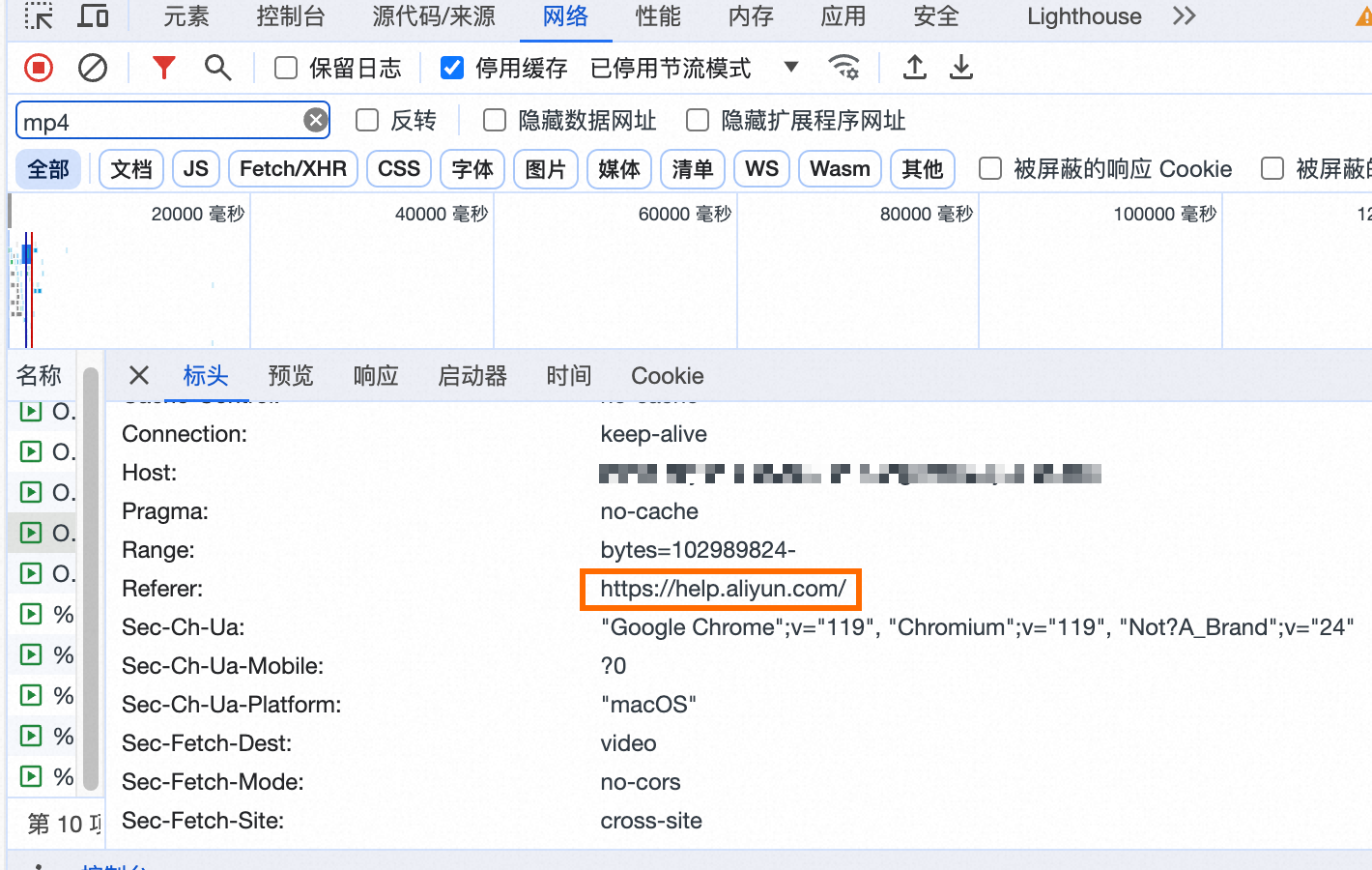Screen dimensions: 1372x870
Task: Filter requests by 其他
Action: [x=923, y=169]
